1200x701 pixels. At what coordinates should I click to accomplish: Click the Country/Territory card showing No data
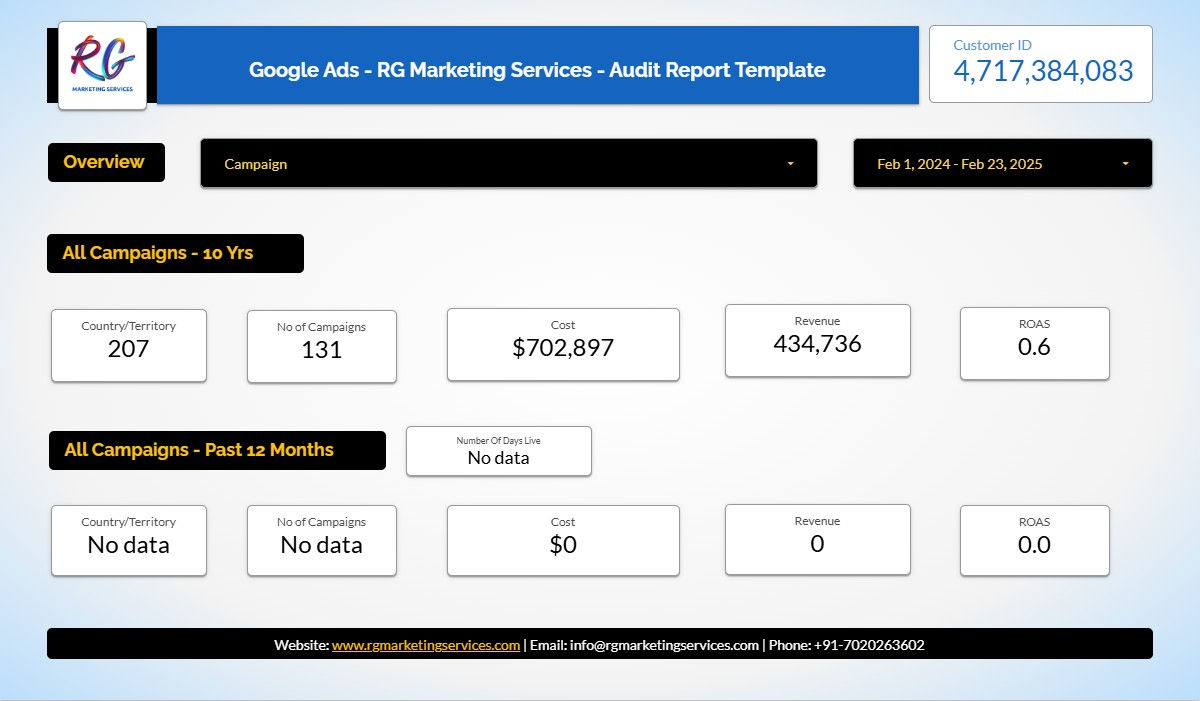pos(128,540)
